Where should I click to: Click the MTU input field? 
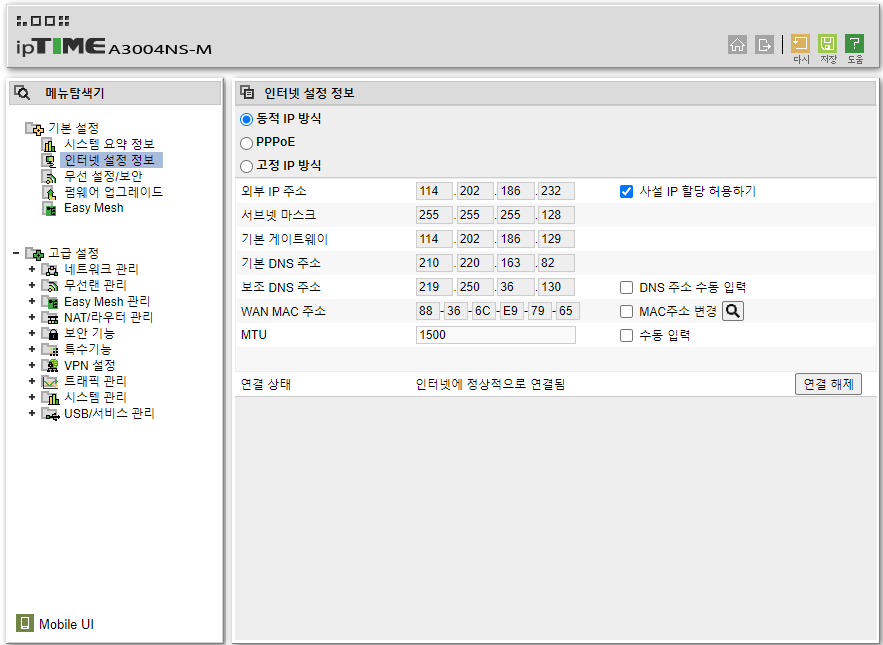(496, 335)
